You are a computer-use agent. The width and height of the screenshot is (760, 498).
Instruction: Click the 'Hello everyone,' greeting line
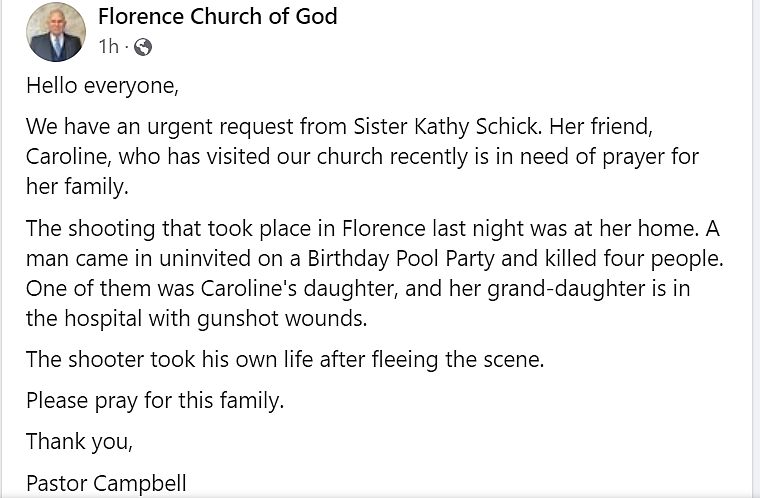[102, 86]
